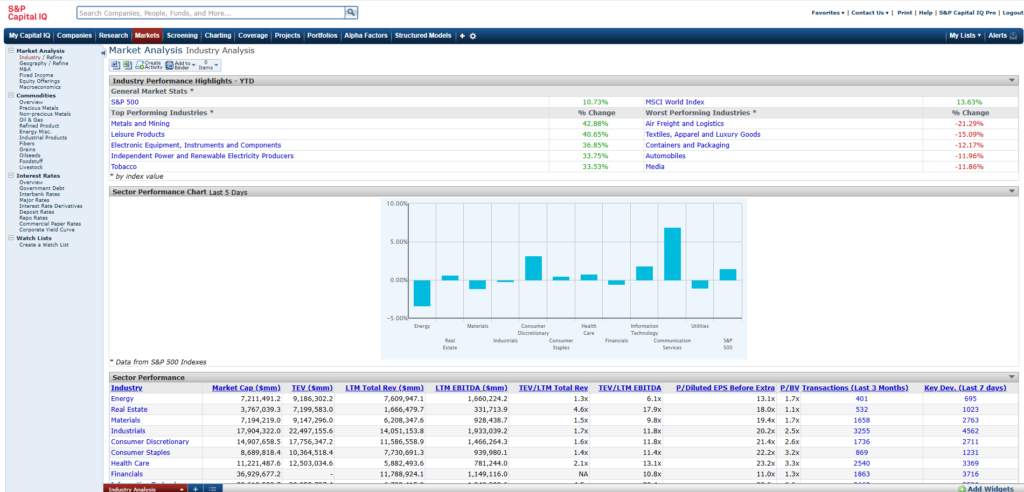The width and height of the screenshot is (1024, 492).
Task: Open the Metals and Mining industry link
Action: tap(140, 123)
